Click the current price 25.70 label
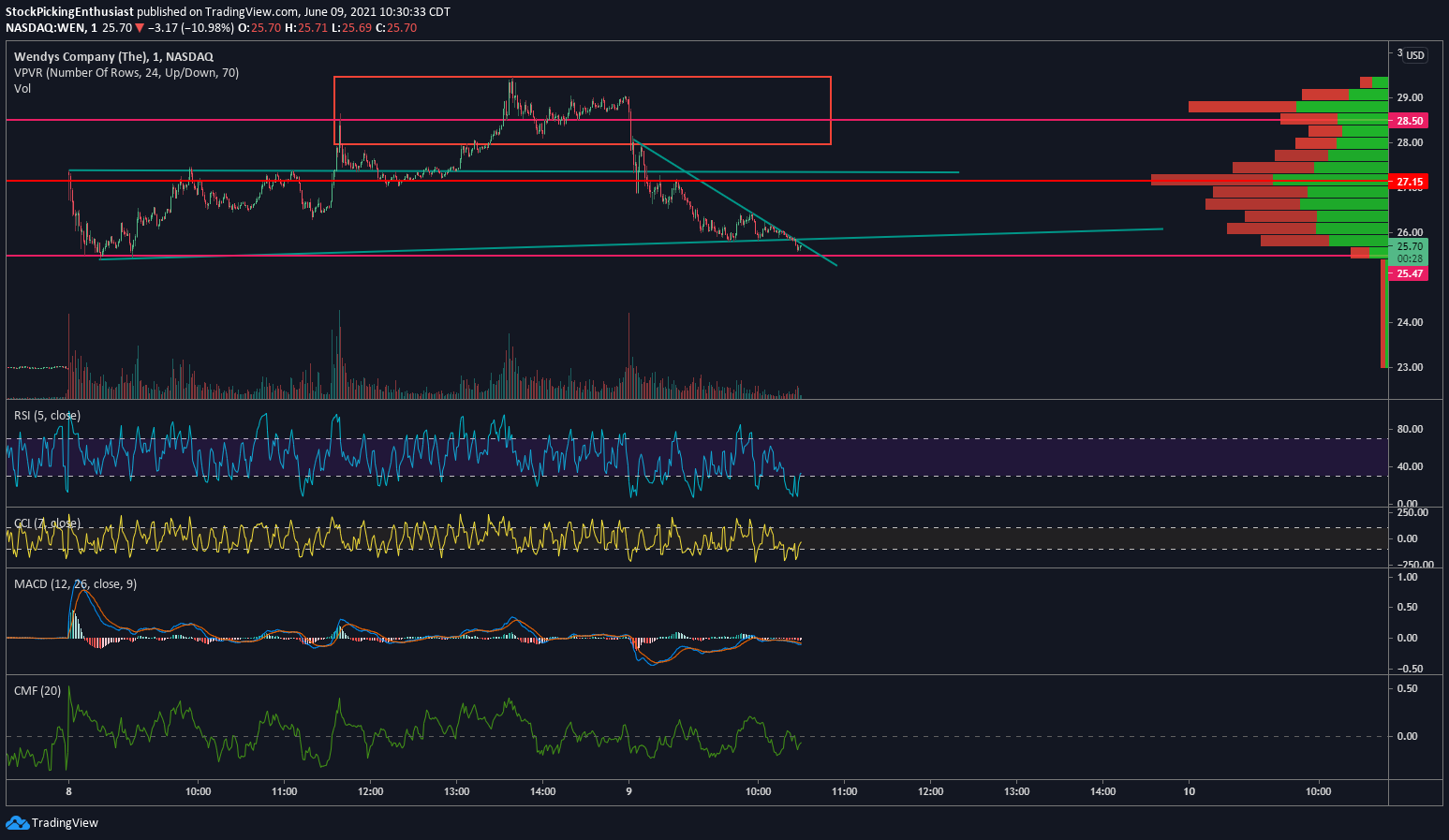Viewport: 1449px width, 840px height. 1410,247
